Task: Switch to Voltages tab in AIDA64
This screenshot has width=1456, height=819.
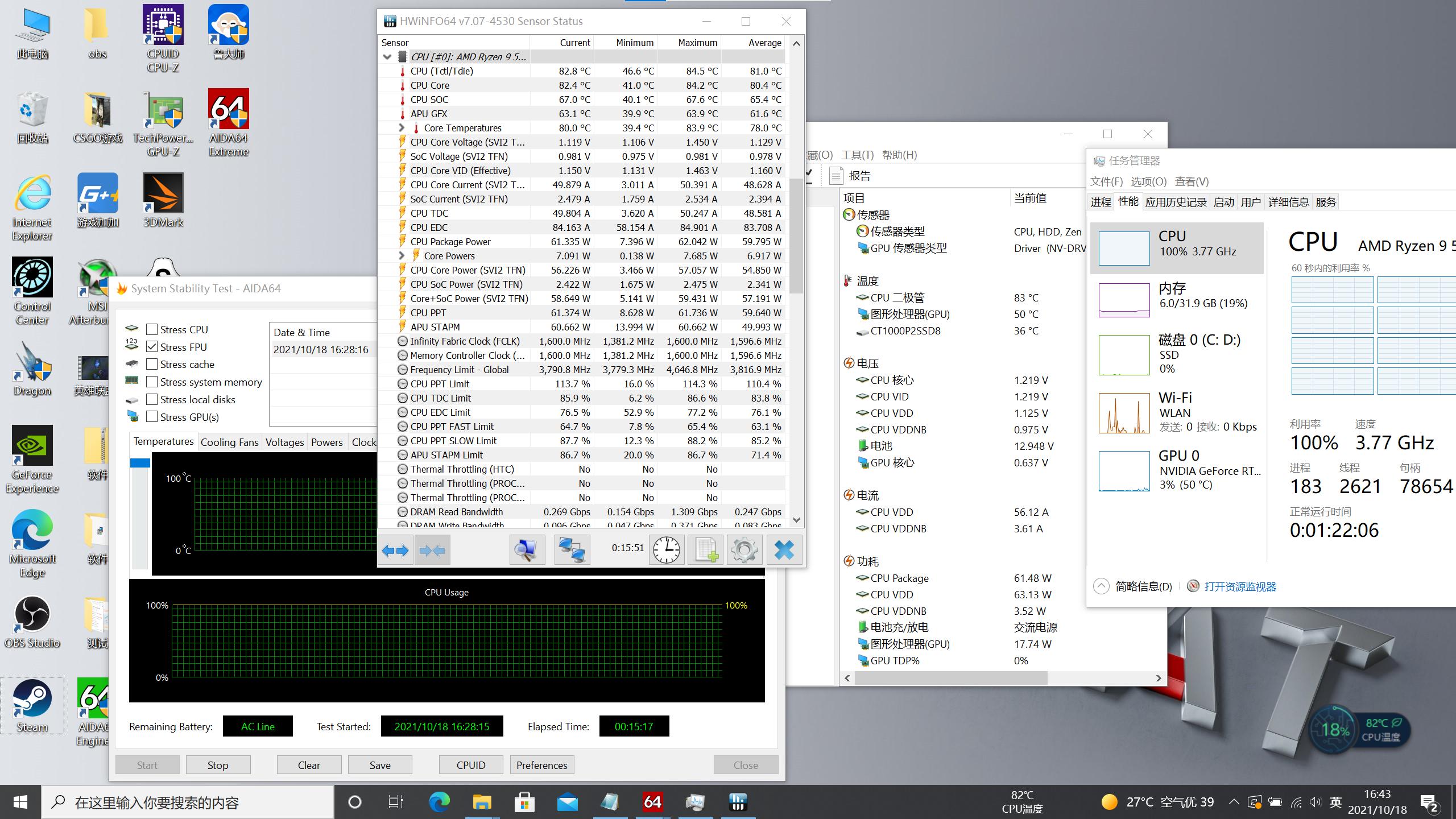Action: [284, 442]
